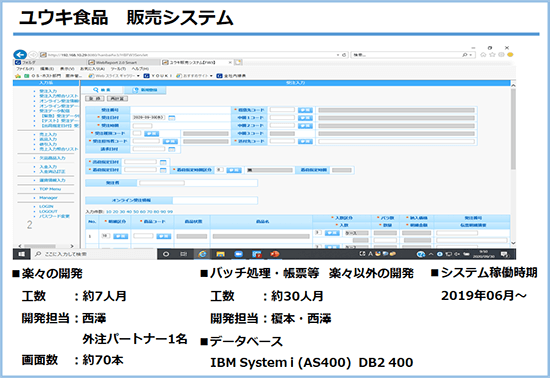Image resolution: width=550 pixels, height=378 pixels.
Task: Open the Windows Start menu
Action: pos(21,254)
